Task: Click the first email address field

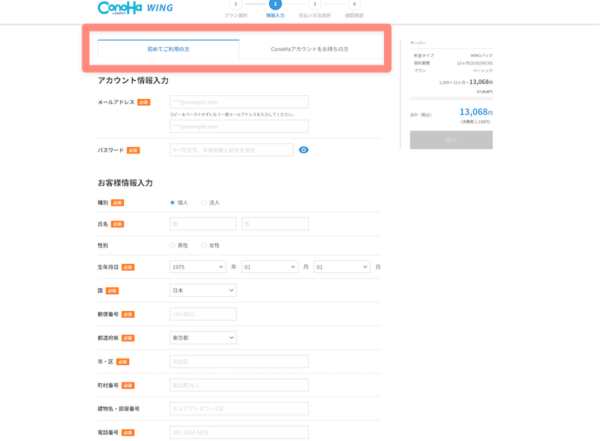Action: coord(239,102)
